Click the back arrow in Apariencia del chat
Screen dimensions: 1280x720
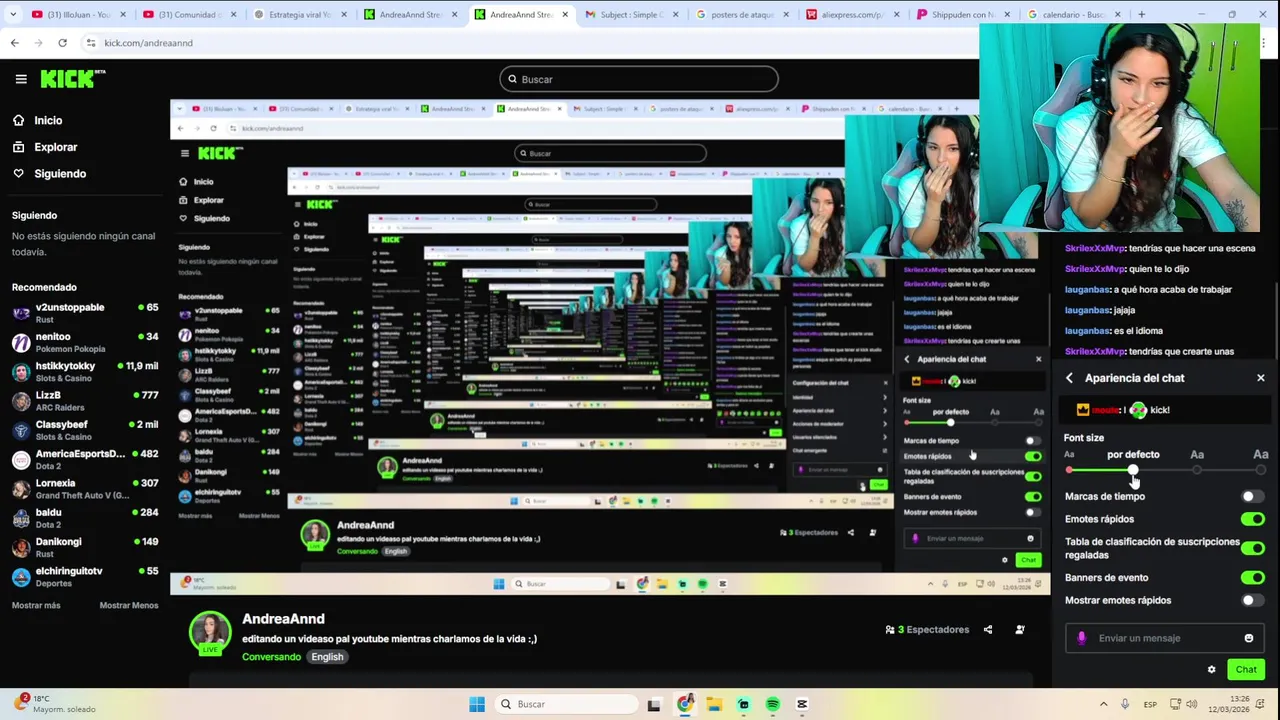click(x=1069, y=378)
